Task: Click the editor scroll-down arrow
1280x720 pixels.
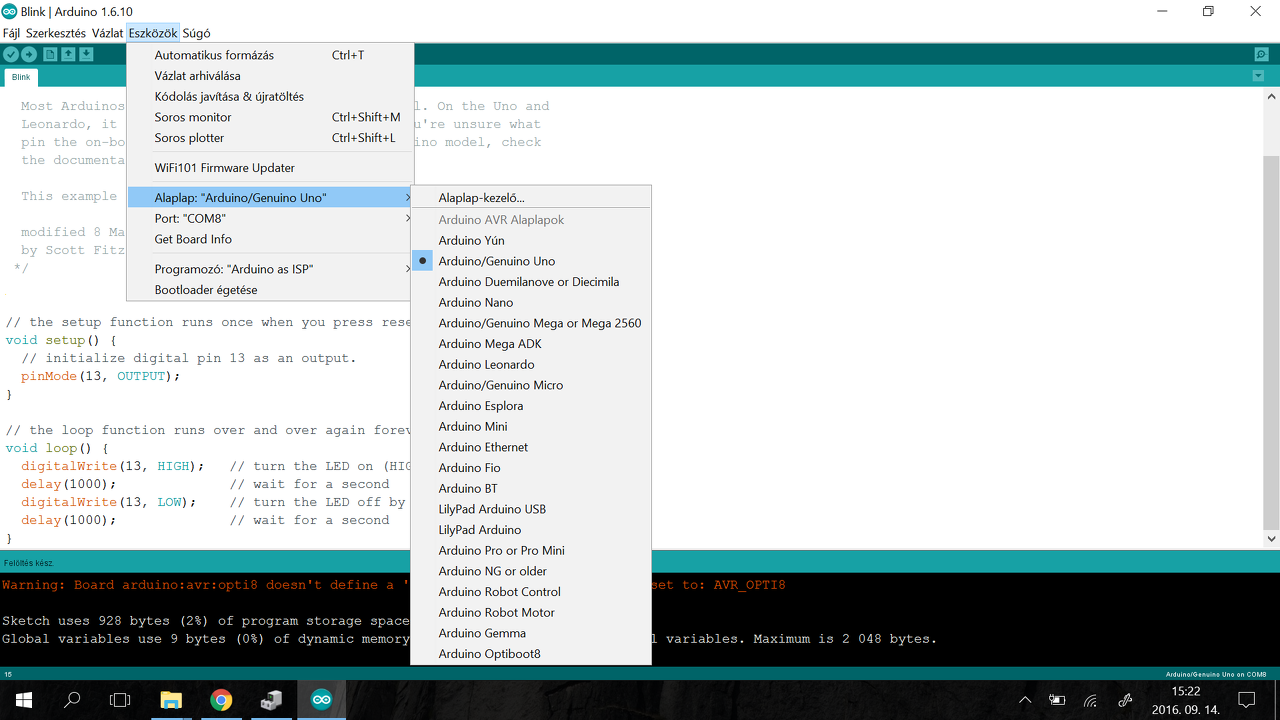Action: [x=1272, y=538]
